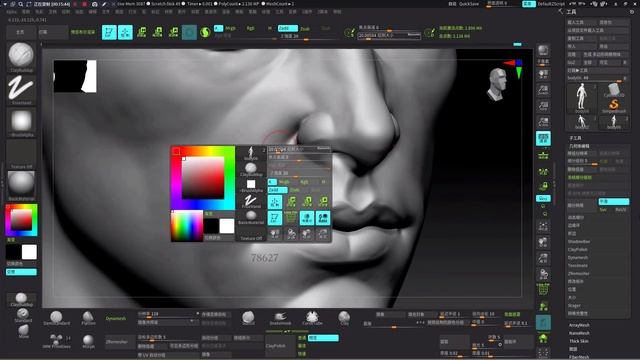This screenshot has width=640, height=360.
Task: Expand the ShadowBox sub-section
Action: click(579, 242)
